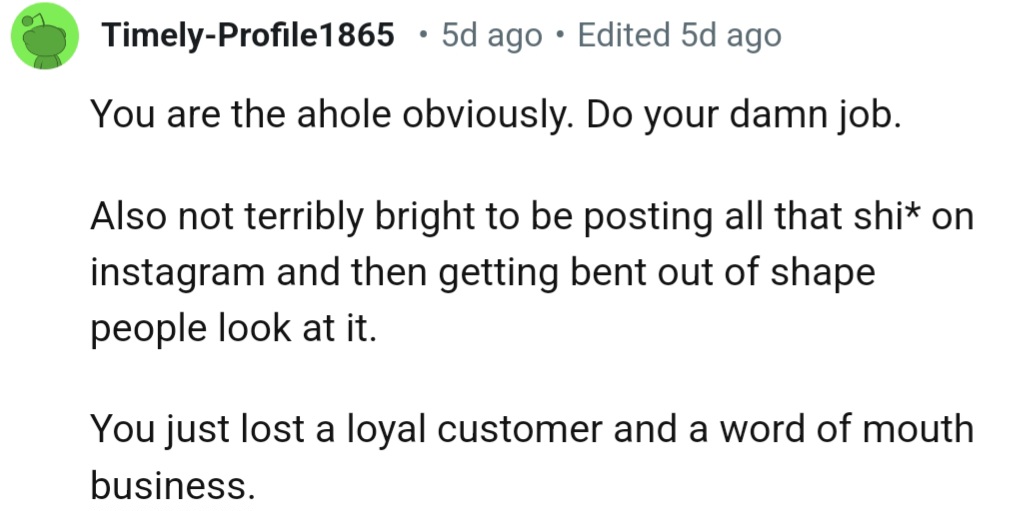This screenshot has width=1018, height=511.
Task: Click the green Reddit Snoo avatar
Action: point(45,36)
